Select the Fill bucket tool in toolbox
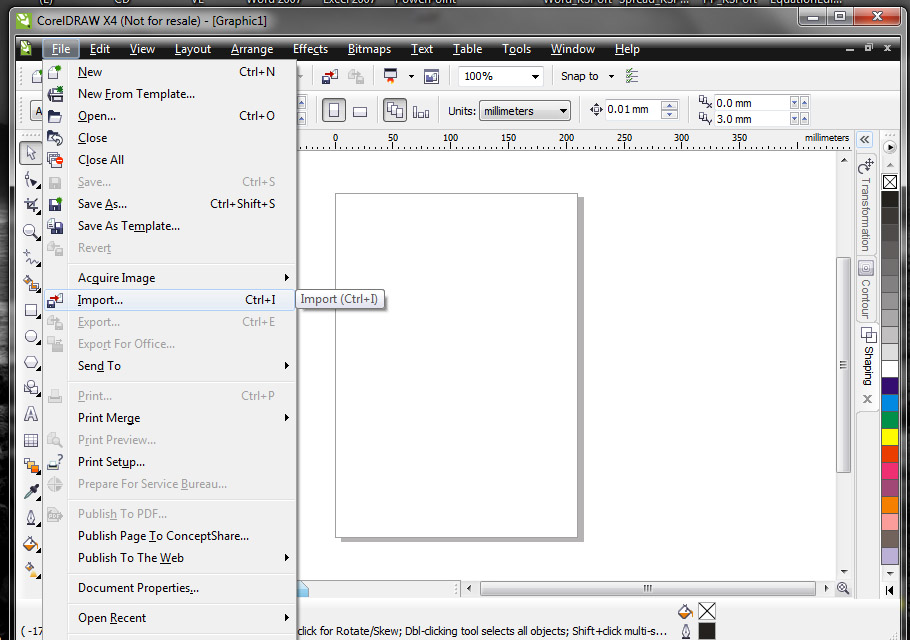910x640 pixels. point(31,544)
